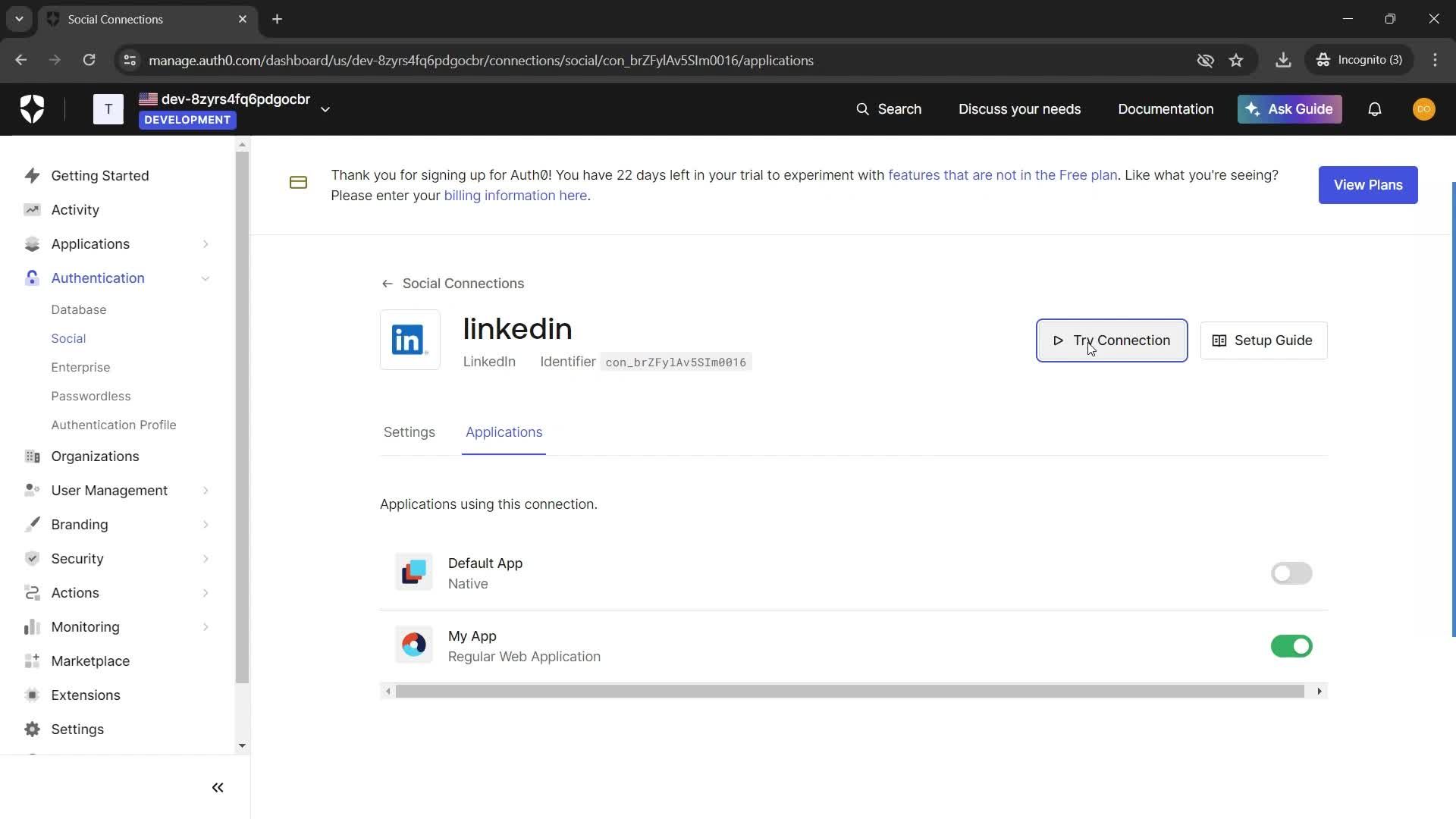
Task: Click the search magnifier icon
Action: click(863, 109)
